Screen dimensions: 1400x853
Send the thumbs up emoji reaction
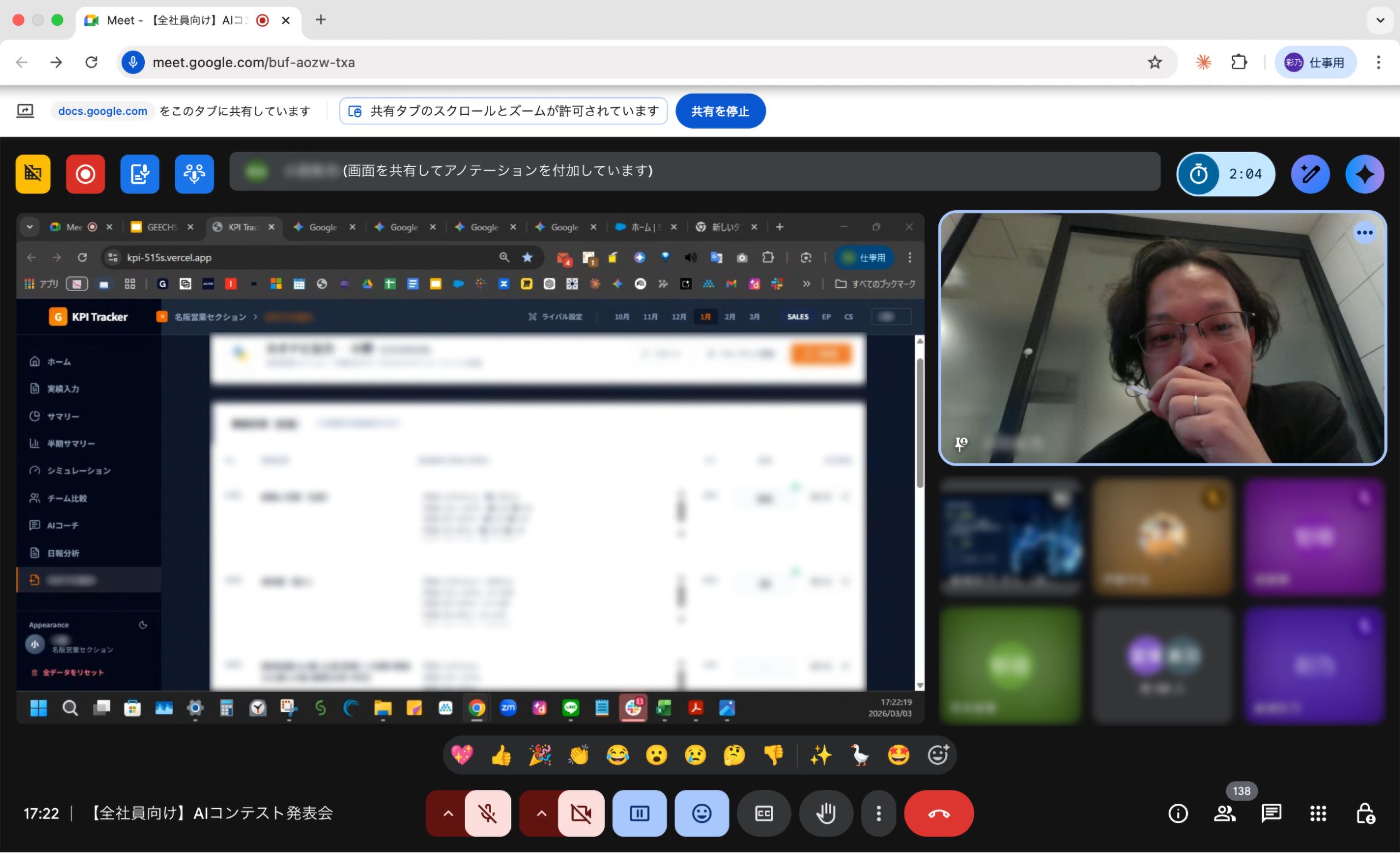pyautogui.click(x=500, y=755)
